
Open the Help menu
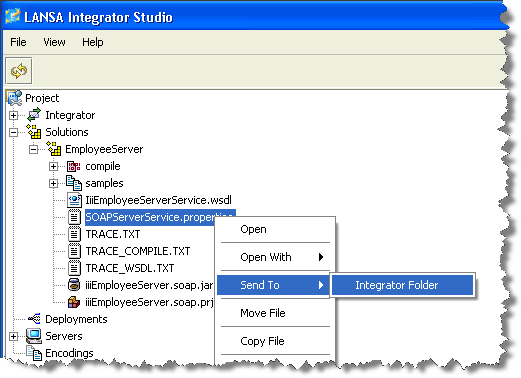[x=93, y=42]
